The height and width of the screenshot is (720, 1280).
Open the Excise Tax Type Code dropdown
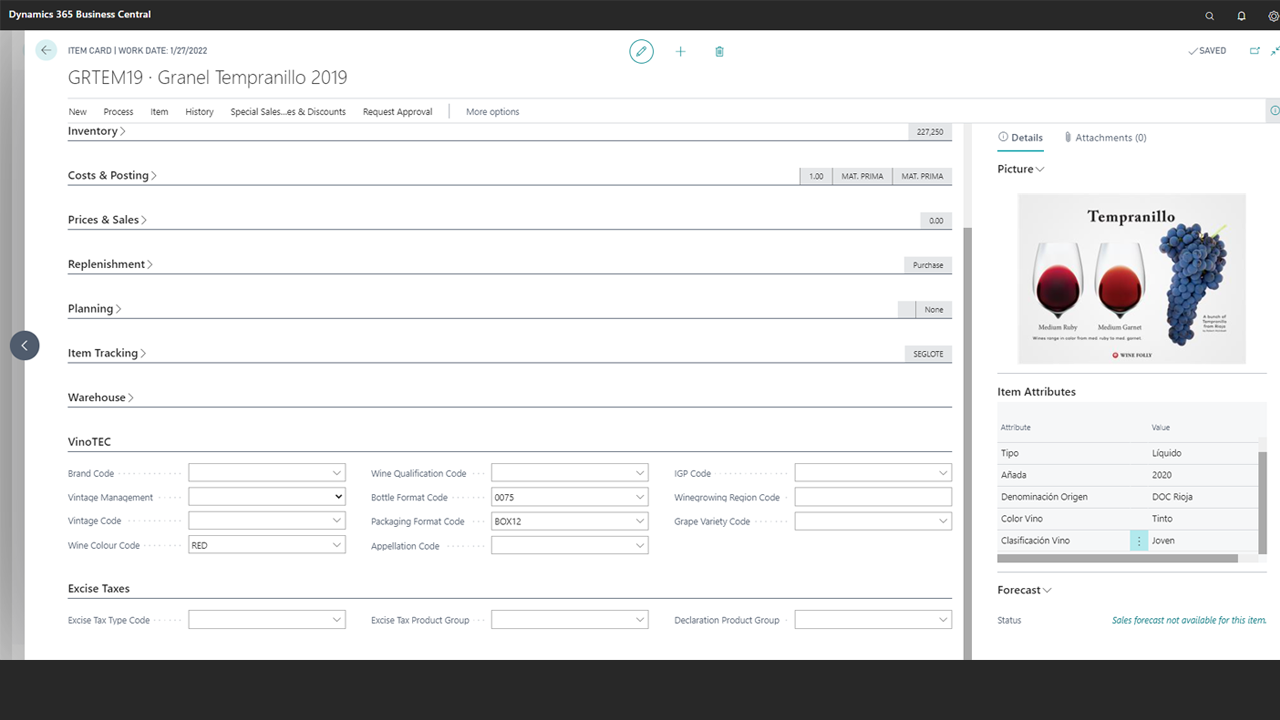click(x=336, y=620)
